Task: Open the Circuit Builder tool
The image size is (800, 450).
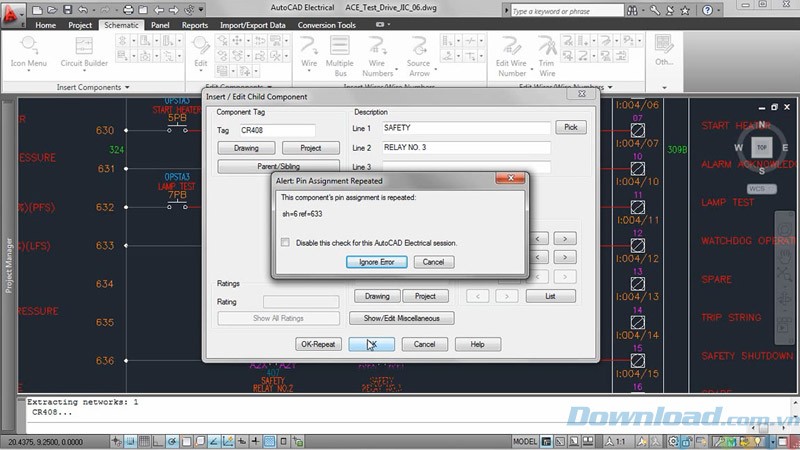Action: click(x=84, y=52)
